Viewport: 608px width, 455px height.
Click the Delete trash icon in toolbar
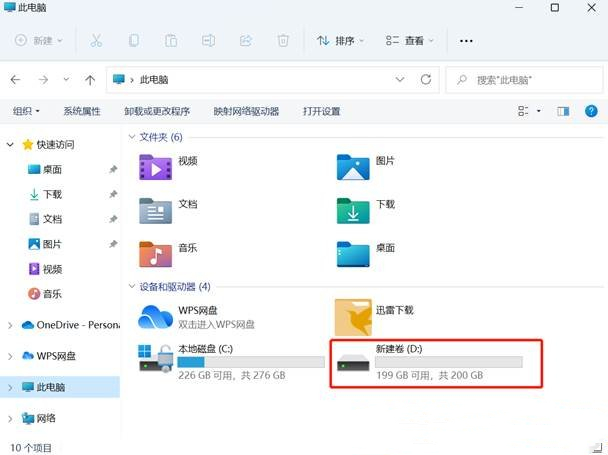[x=283, y=41]
